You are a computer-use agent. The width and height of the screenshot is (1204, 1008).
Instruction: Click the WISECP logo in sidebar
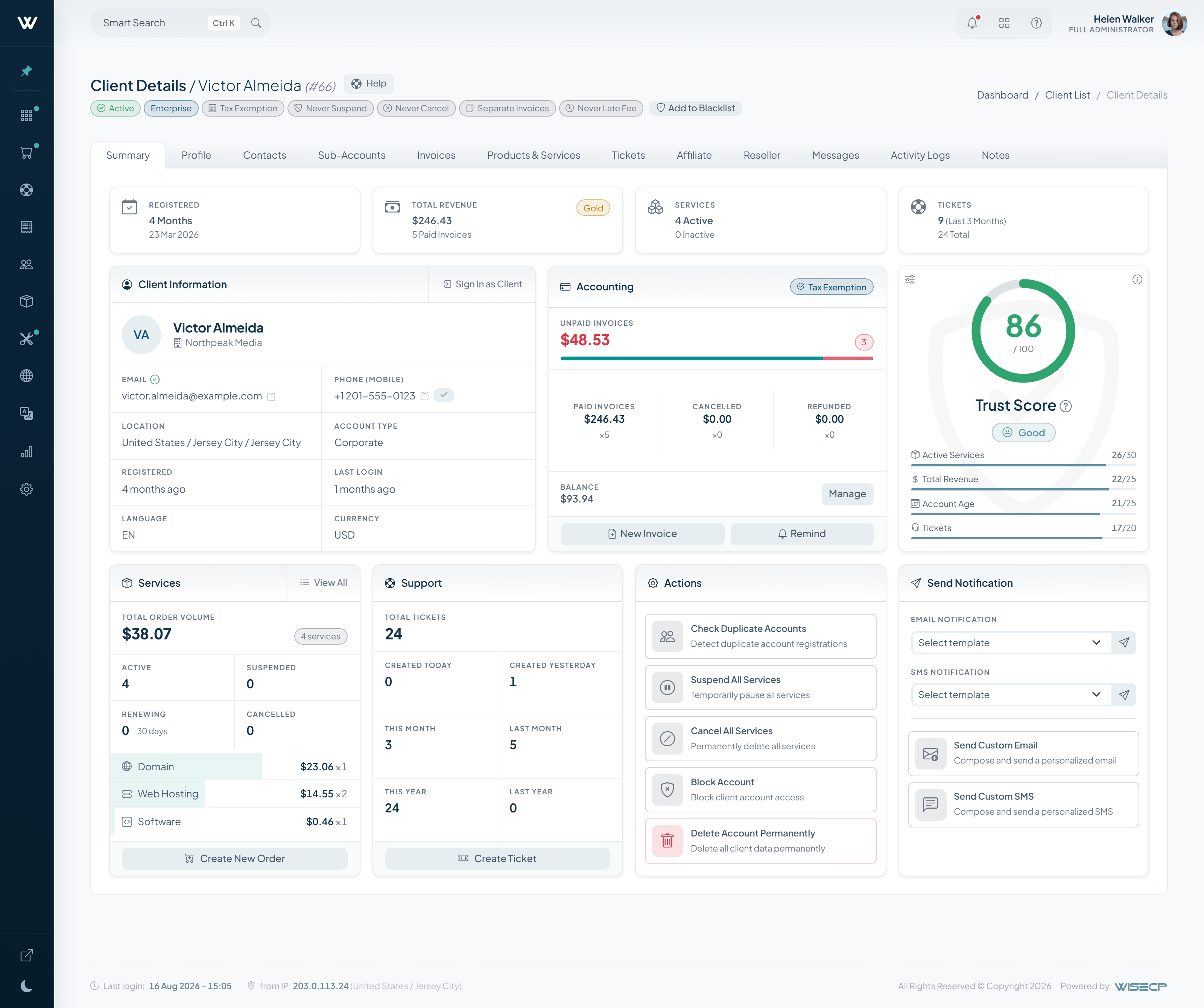[x=27, y=22]
